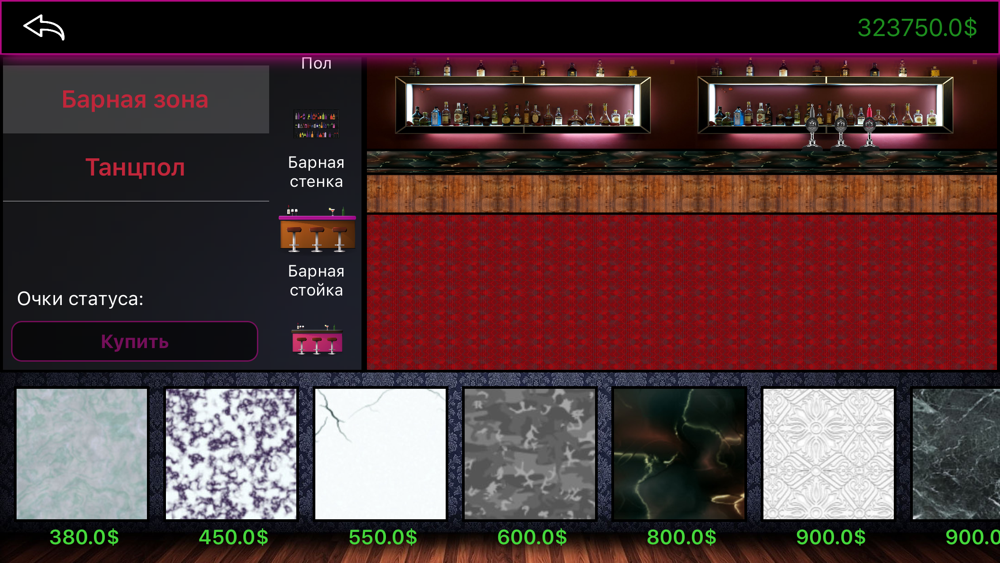Tap the 450.0$ price label
1000x563 pixels.
233,537
